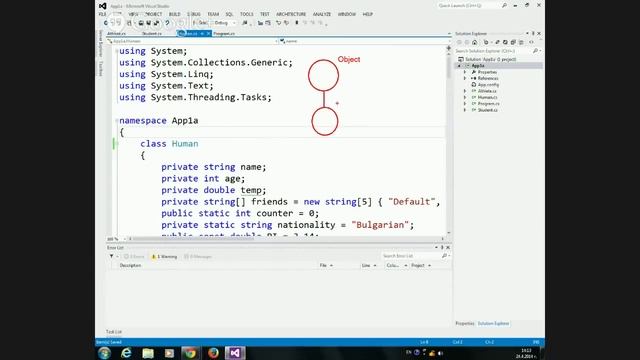Open the ARCHITECTURE menu

coord(291,14)
